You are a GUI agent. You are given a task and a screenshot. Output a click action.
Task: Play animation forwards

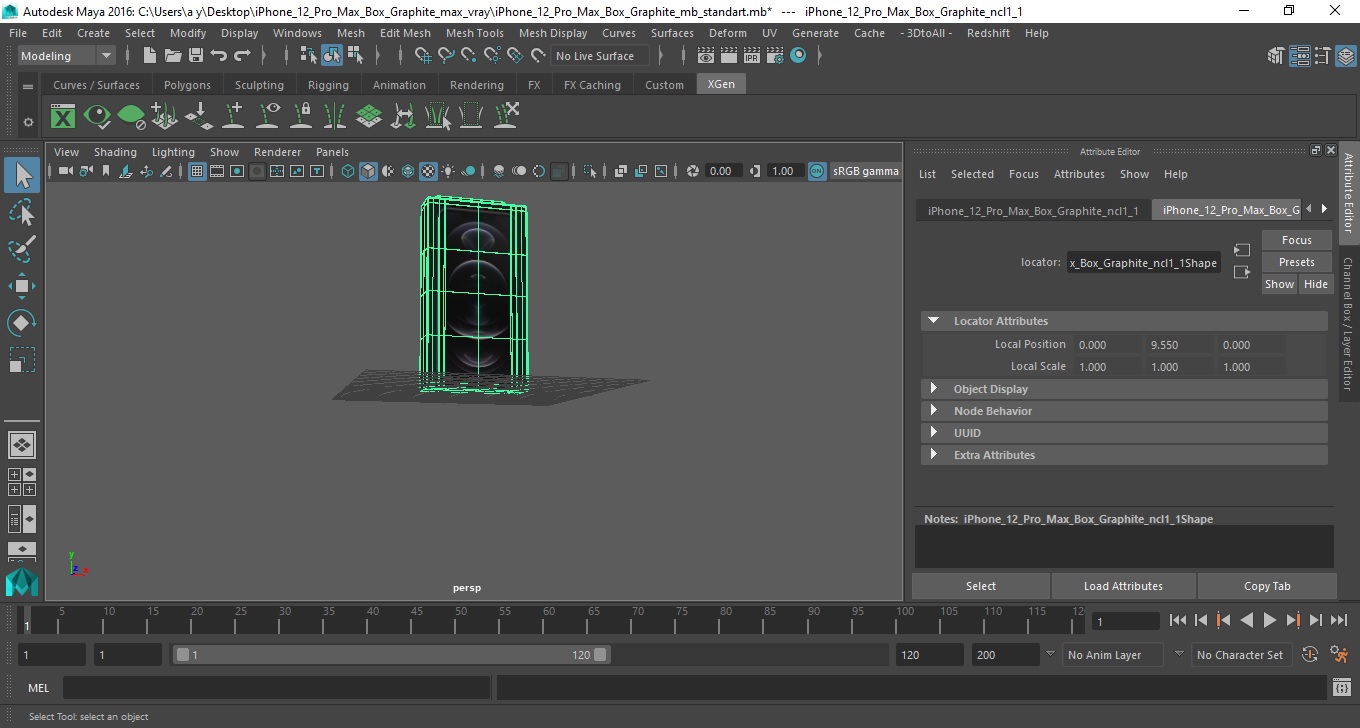1270,621
